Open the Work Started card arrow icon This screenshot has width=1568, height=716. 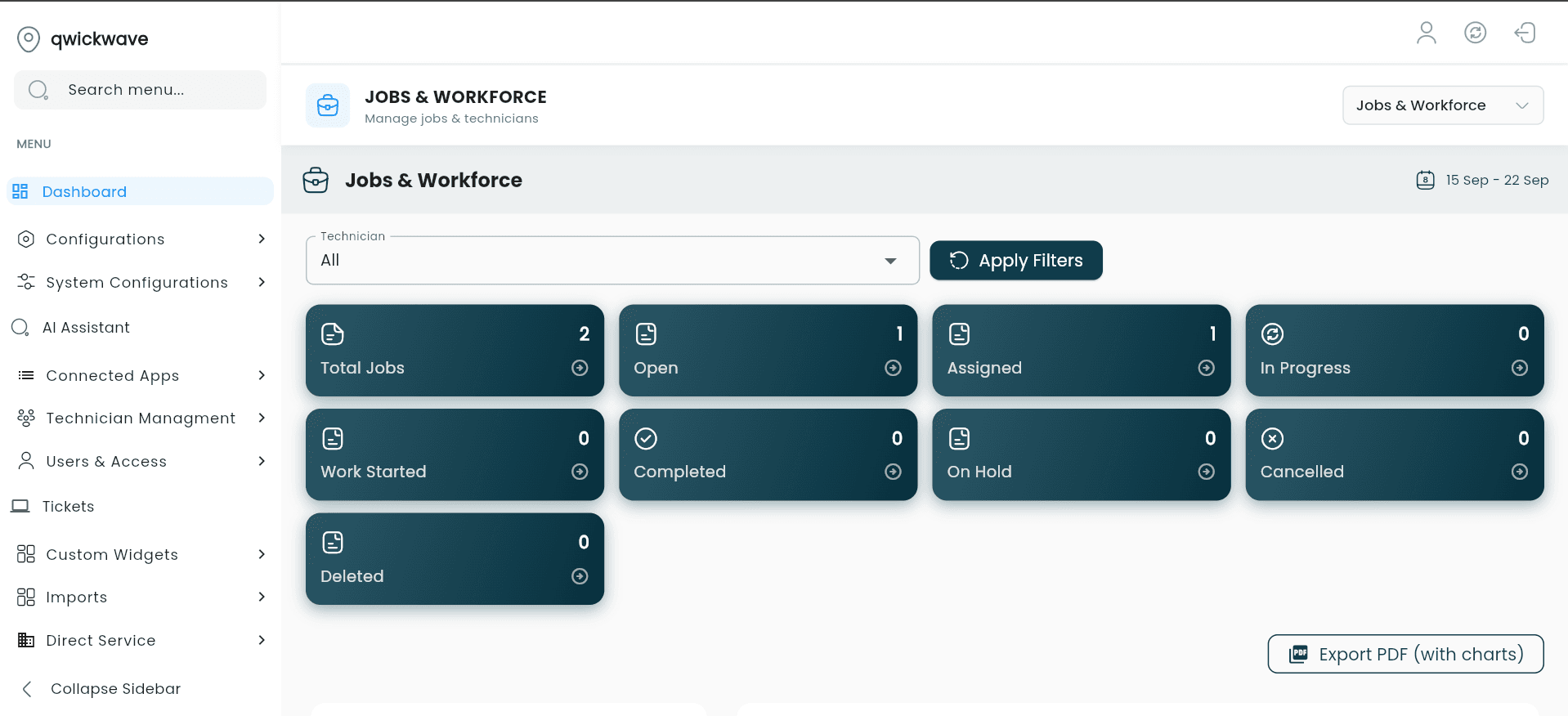click(580, 472)
